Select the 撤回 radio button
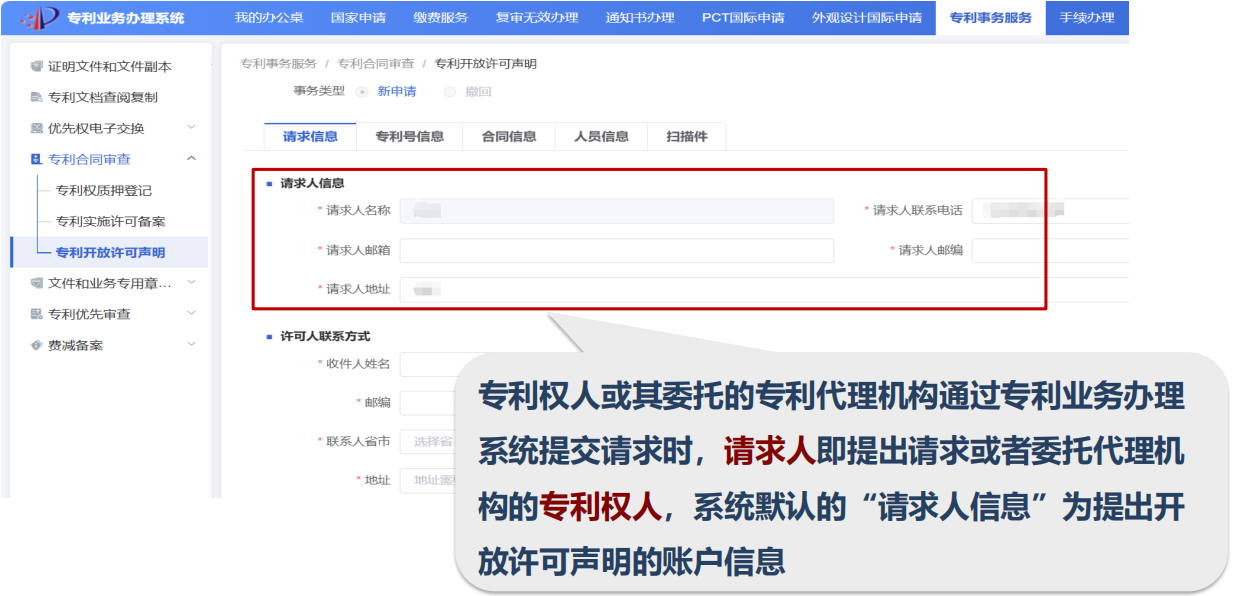Image resolution: width=1234 pixels, height=596 pixels. (x=450, y=92)
